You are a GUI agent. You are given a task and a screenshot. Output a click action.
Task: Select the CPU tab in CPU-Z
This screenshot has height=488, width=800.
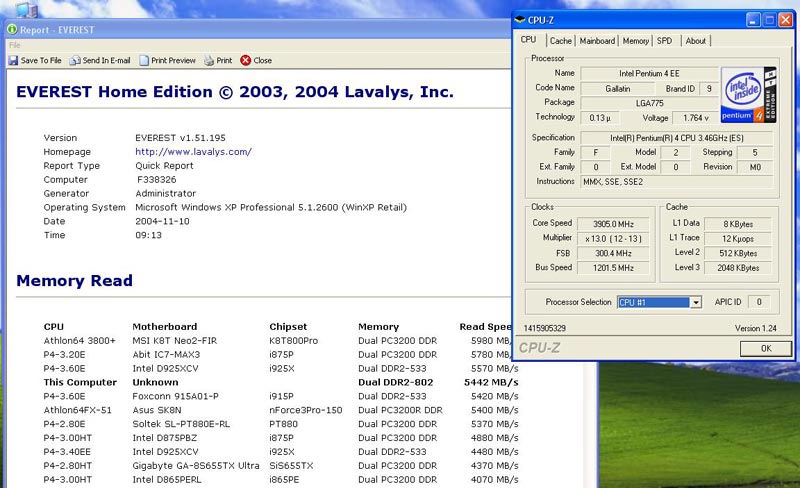coord(529,40)
